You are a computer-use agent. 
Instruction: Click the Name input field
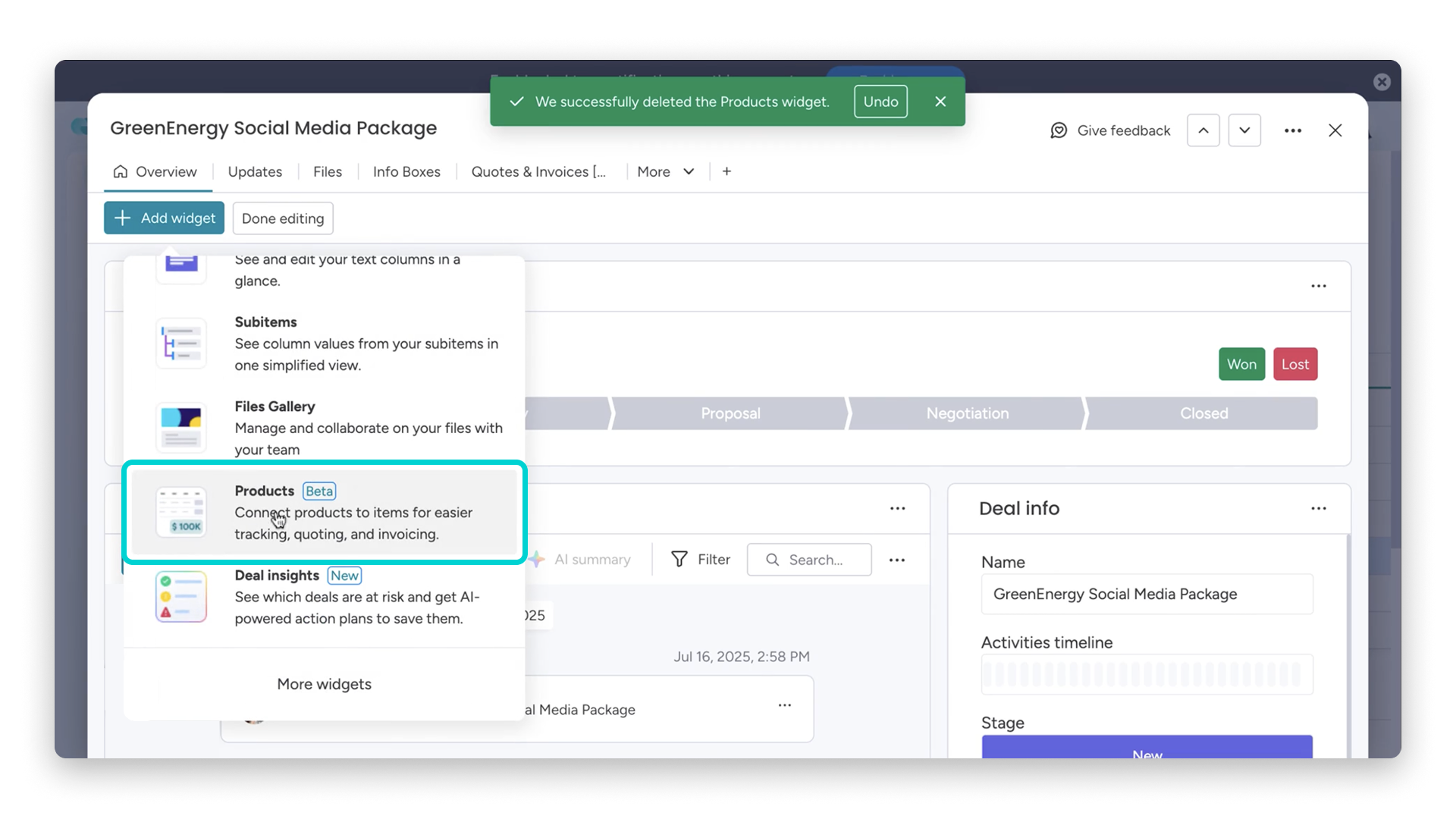coord(1147,594)
